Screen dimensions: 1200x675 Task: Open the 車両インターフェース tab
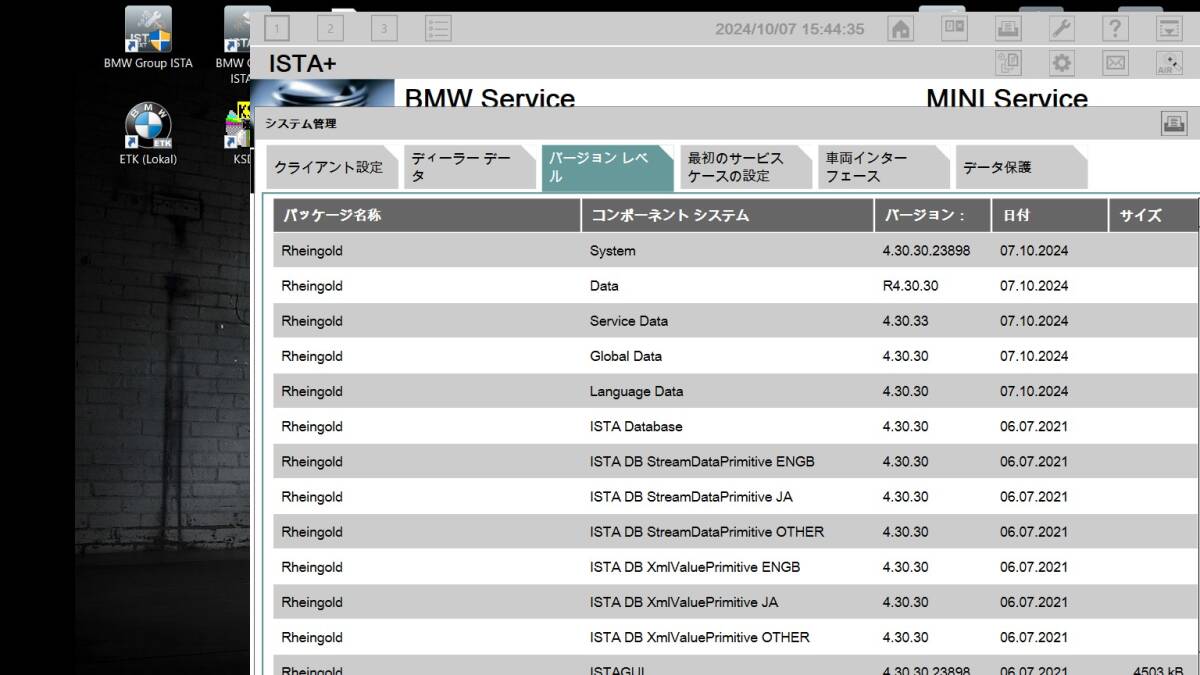[882, 167]
